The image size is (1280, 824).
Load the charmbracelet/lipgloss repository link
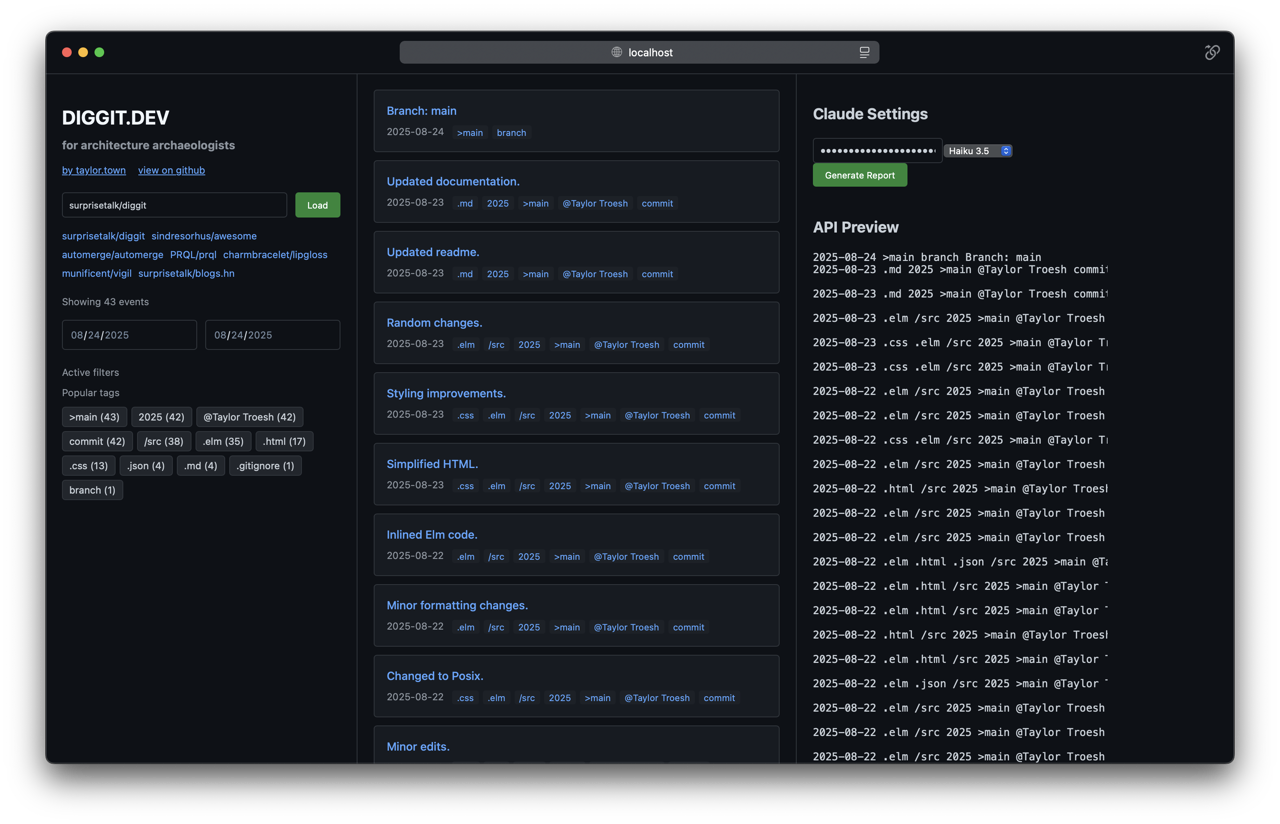[x=275, y=255]
